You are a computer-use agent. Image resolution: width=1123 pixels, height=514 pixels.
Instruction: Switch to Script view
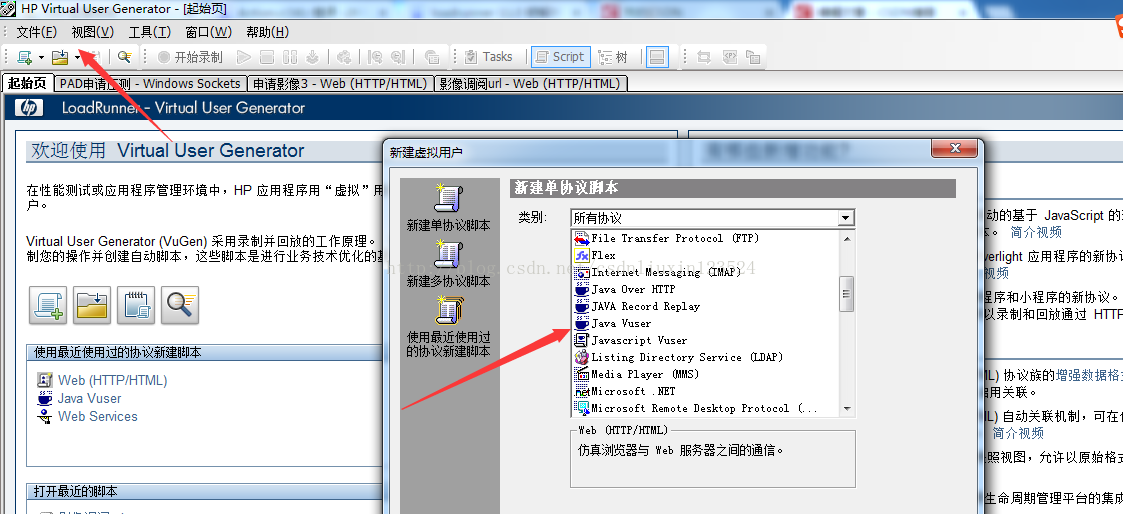[560, 57]
